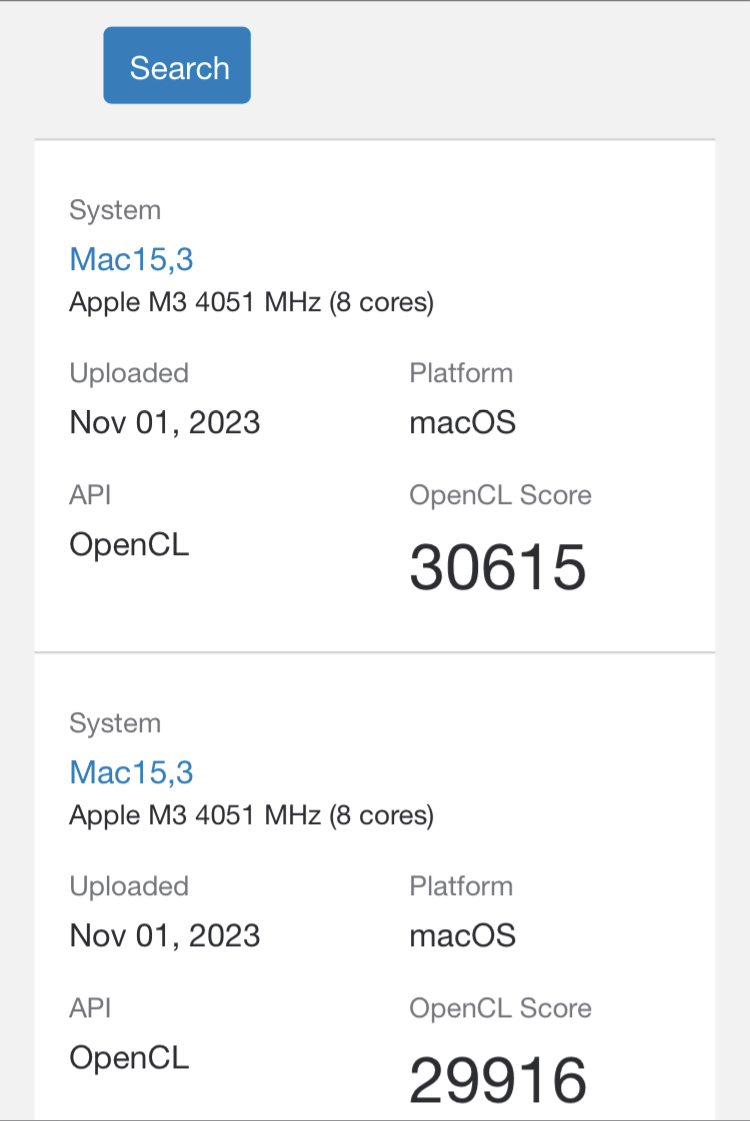
Task: Click Platform label in first card
Action: tap(461, 373)
